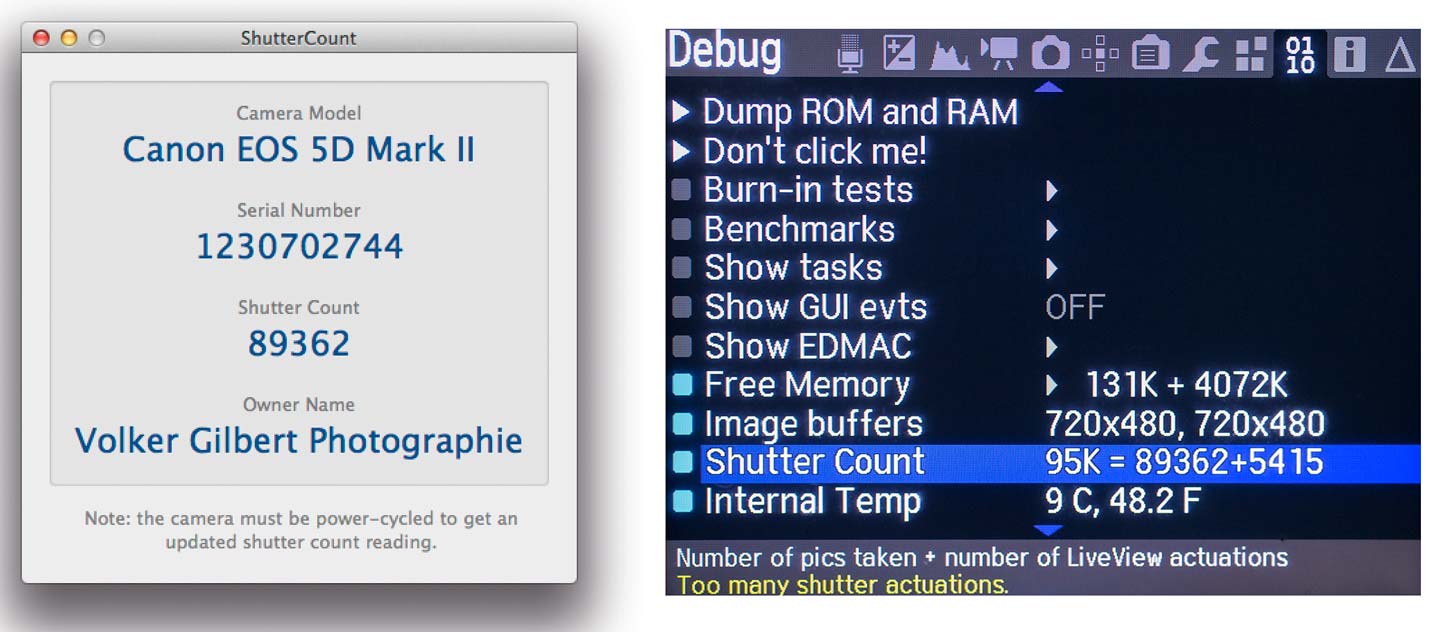The width and height of the screenshot is (1440, 632).
Task: Click grey indicator beside Burn-in tests
Action: (682, 190)
